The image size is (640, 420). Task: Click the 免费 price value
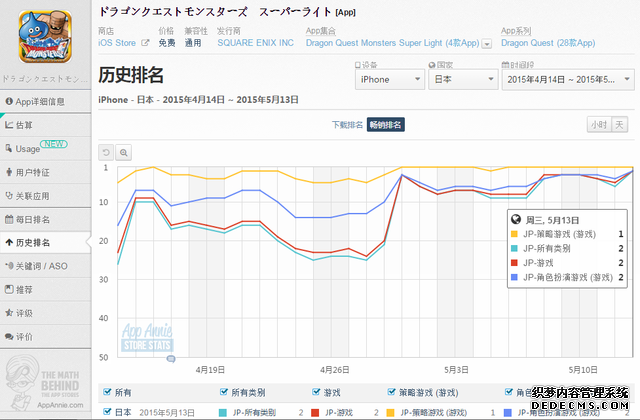[167, 42]
